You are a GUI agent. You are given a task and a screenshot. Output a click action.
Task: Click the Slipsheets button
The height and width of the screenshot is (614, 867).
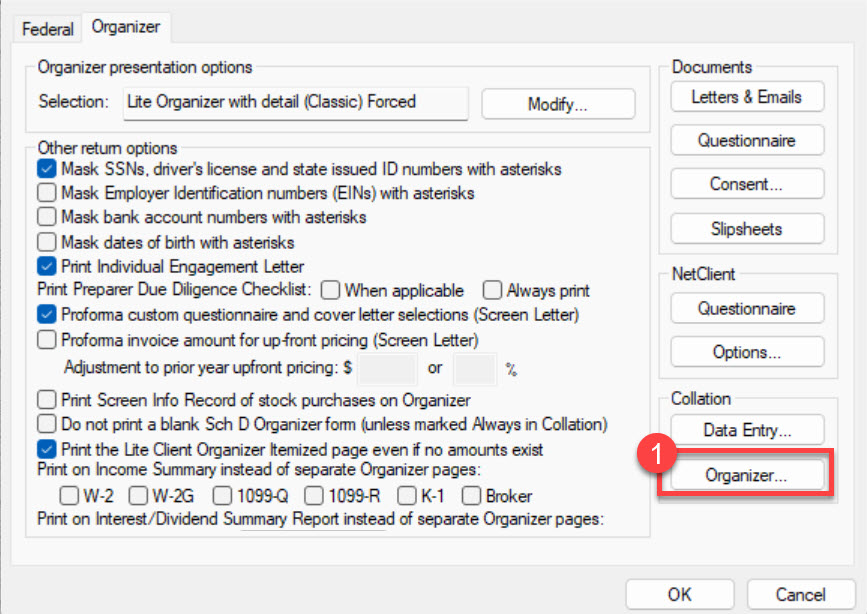tap(747, 229)
